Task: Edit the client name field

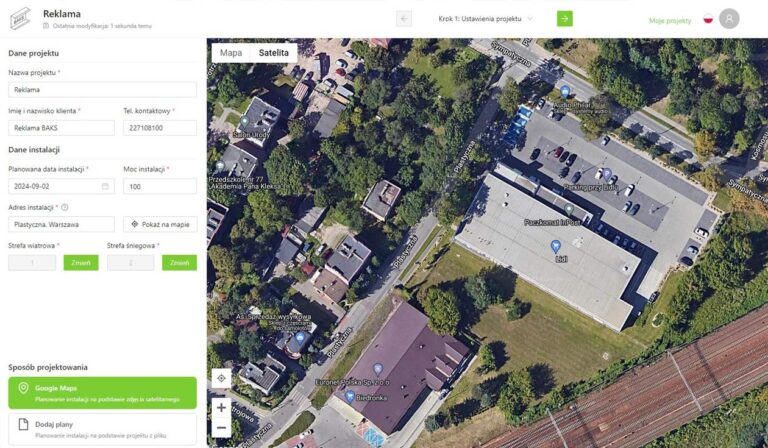Action: tap(61, 128)
